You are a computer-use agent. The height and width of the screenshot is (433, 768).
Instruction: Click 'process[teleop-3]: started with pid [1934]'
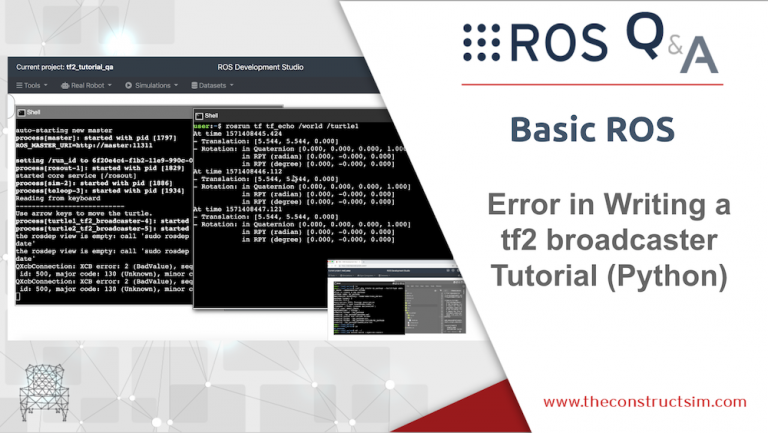(100, 191)
